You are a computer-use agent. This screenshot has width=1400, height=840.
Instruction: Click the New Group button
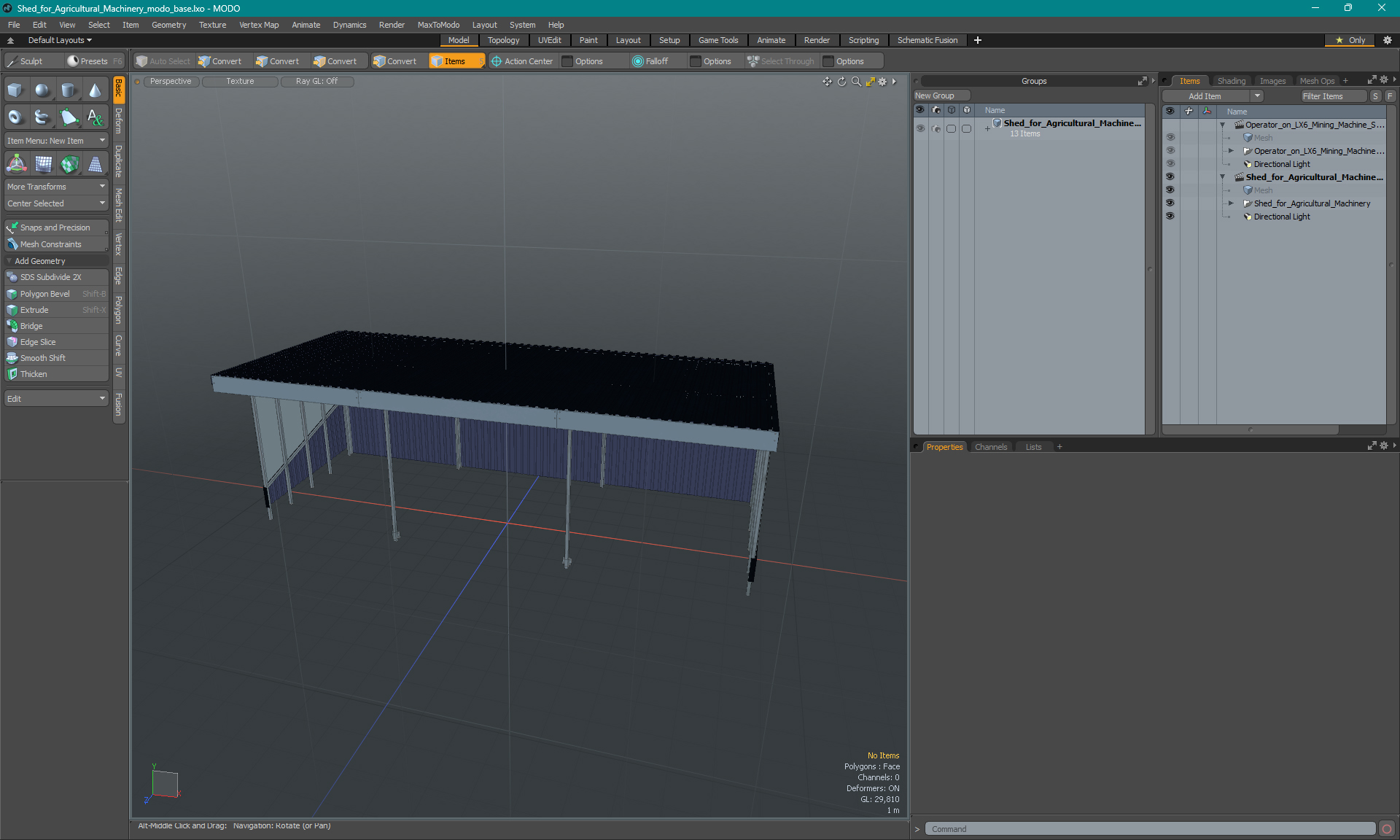click(x=941, y=96)
